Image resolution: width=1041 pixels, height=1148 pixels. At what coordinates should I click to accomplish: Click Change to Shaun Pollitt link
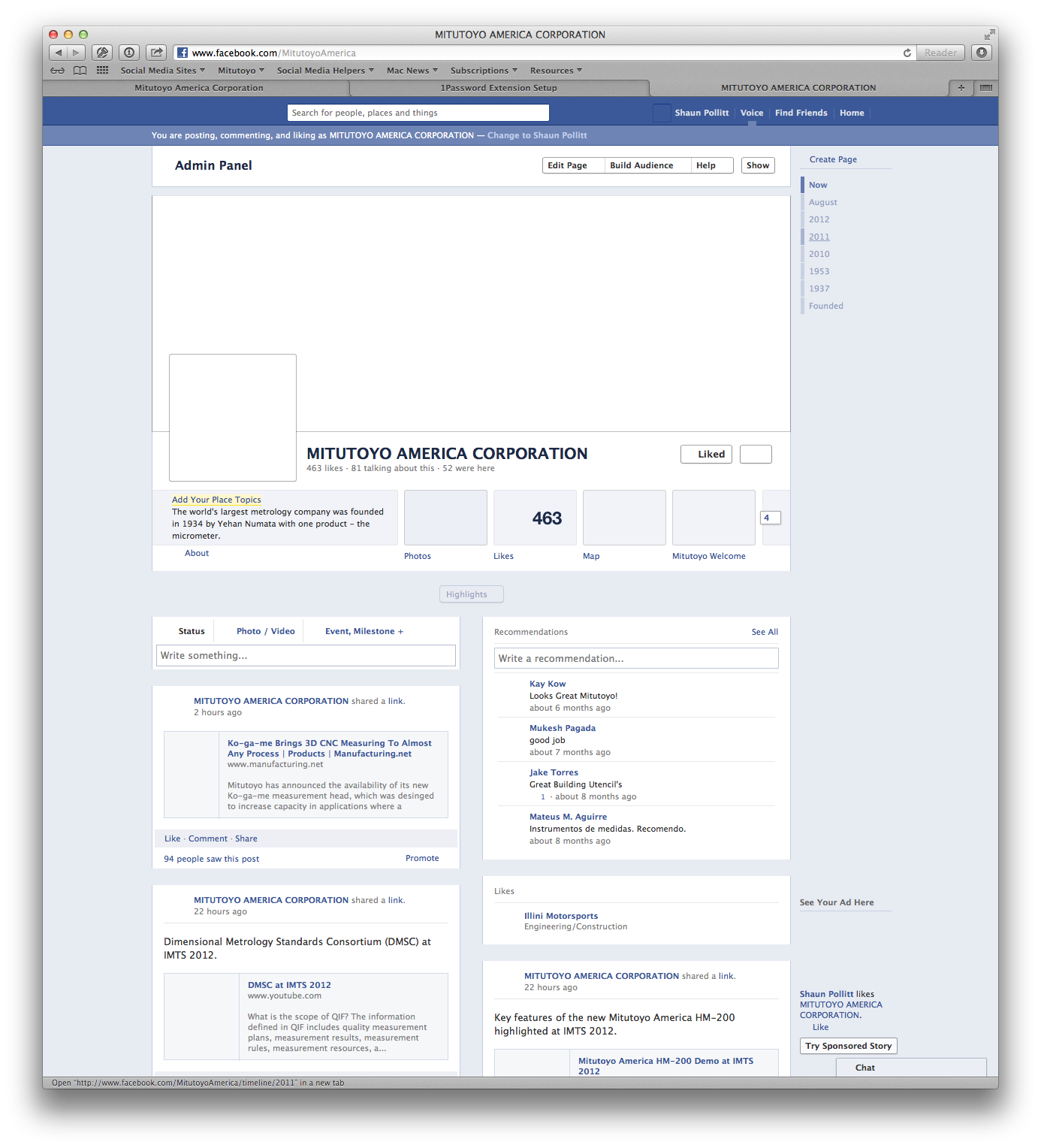(x=537, y=135)
